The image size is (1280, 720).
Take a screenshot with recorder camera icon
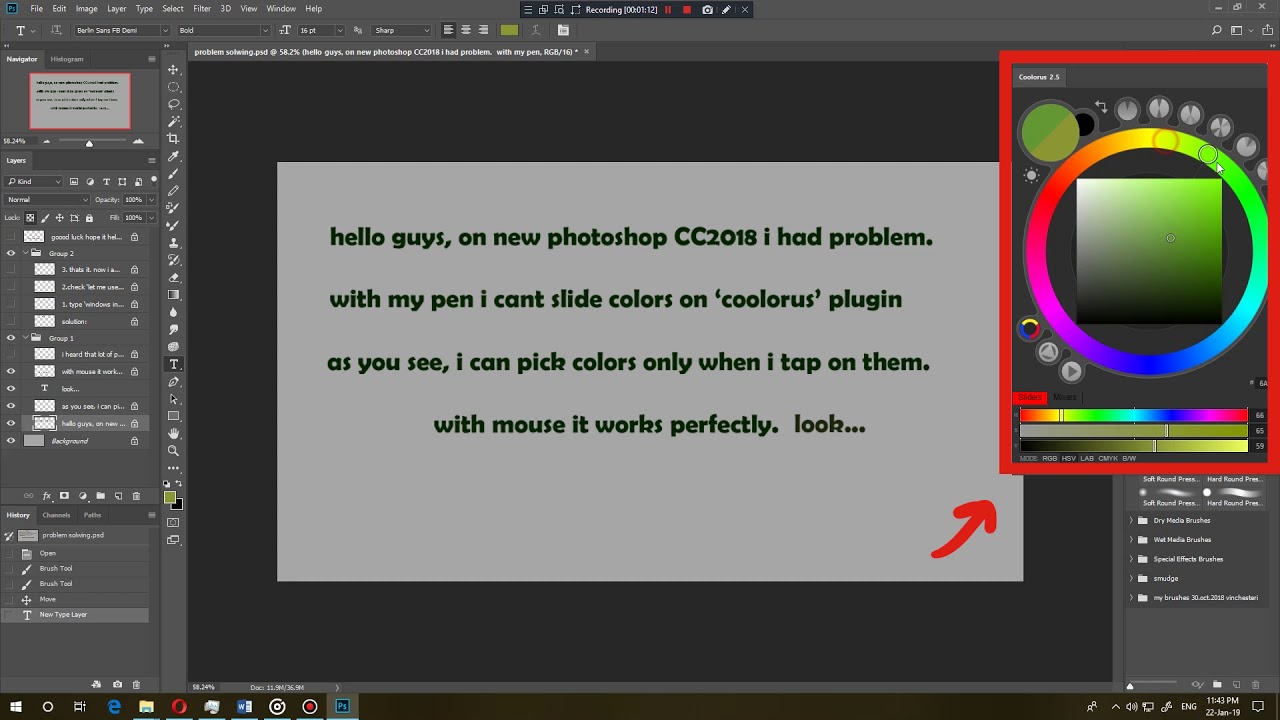pyautogui.click(x=707, y=10)
